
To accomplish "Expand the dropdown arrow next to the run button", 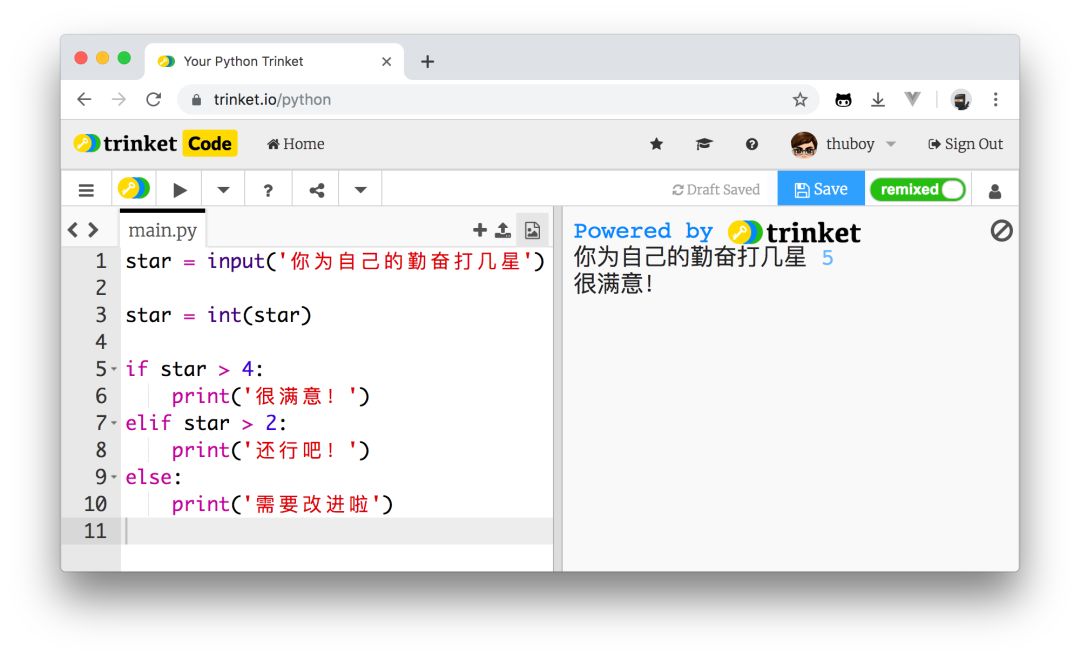I will click(224, 190).
